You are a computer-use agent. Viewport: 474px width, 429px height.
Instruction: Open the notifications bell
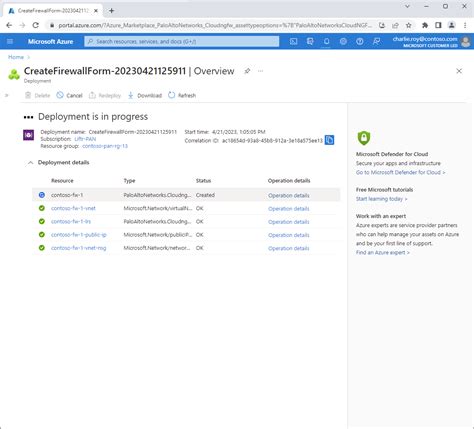pos(327,41)
